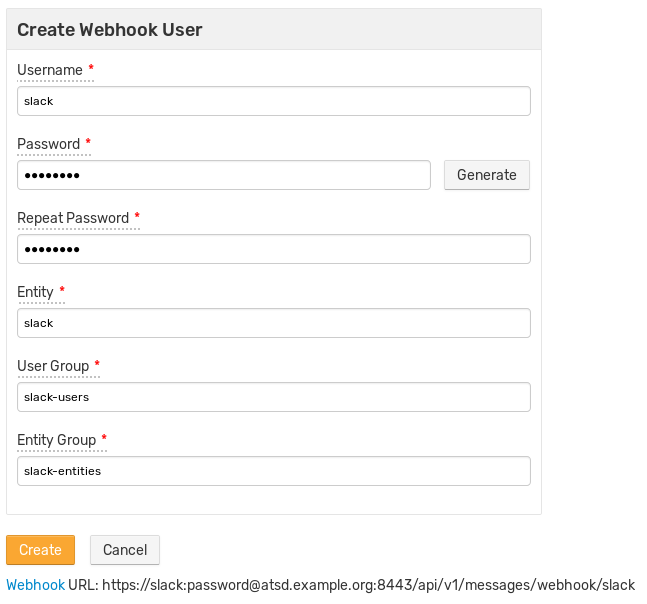This screenshot has height=604, width=647.
Task: Click the Username label text
Action: 50,70
